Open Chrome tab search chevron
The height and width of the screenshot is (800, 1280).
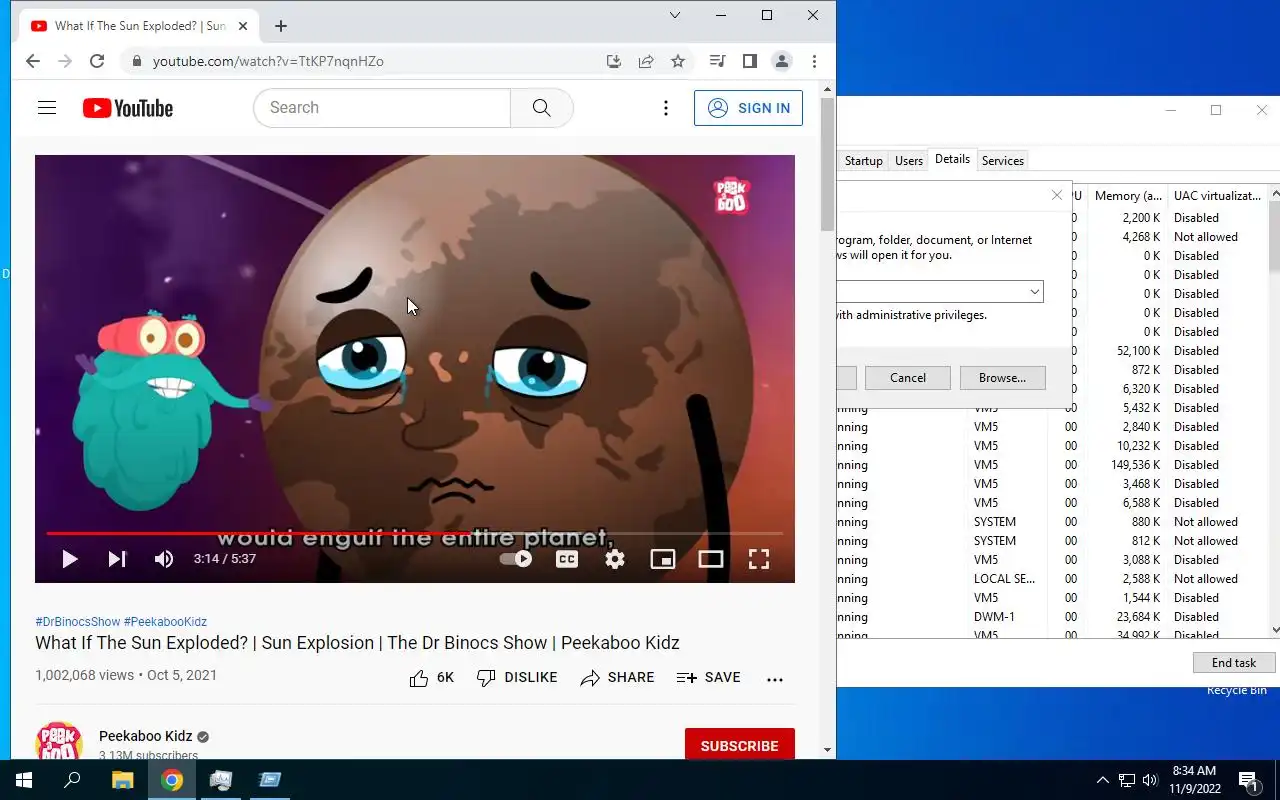click(675, 15)
